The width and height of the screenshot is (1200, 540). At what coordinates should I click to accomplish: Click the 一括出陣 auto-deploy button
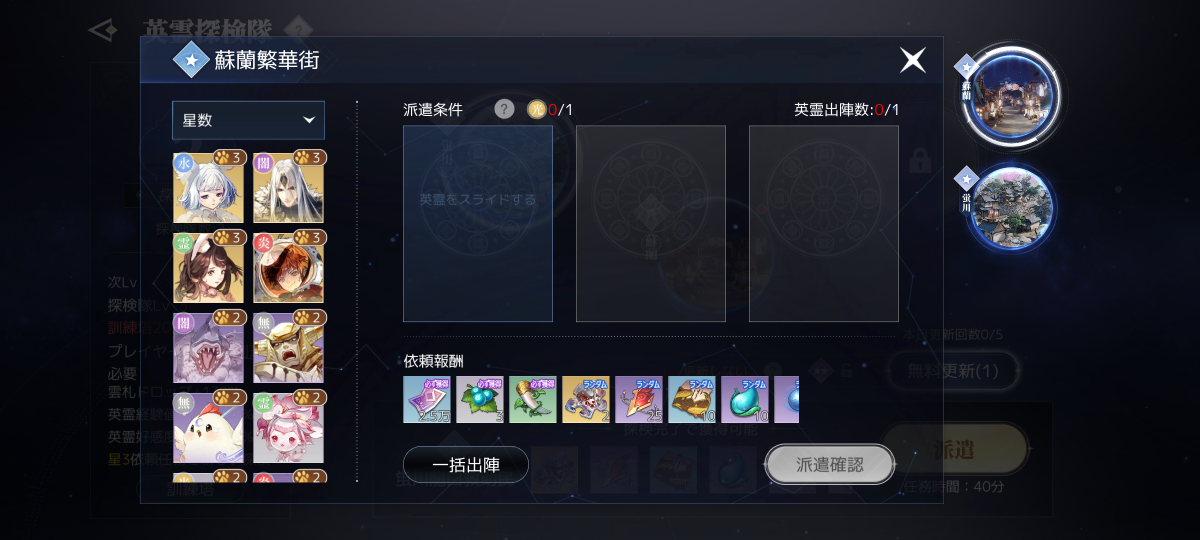coord(466,464)
